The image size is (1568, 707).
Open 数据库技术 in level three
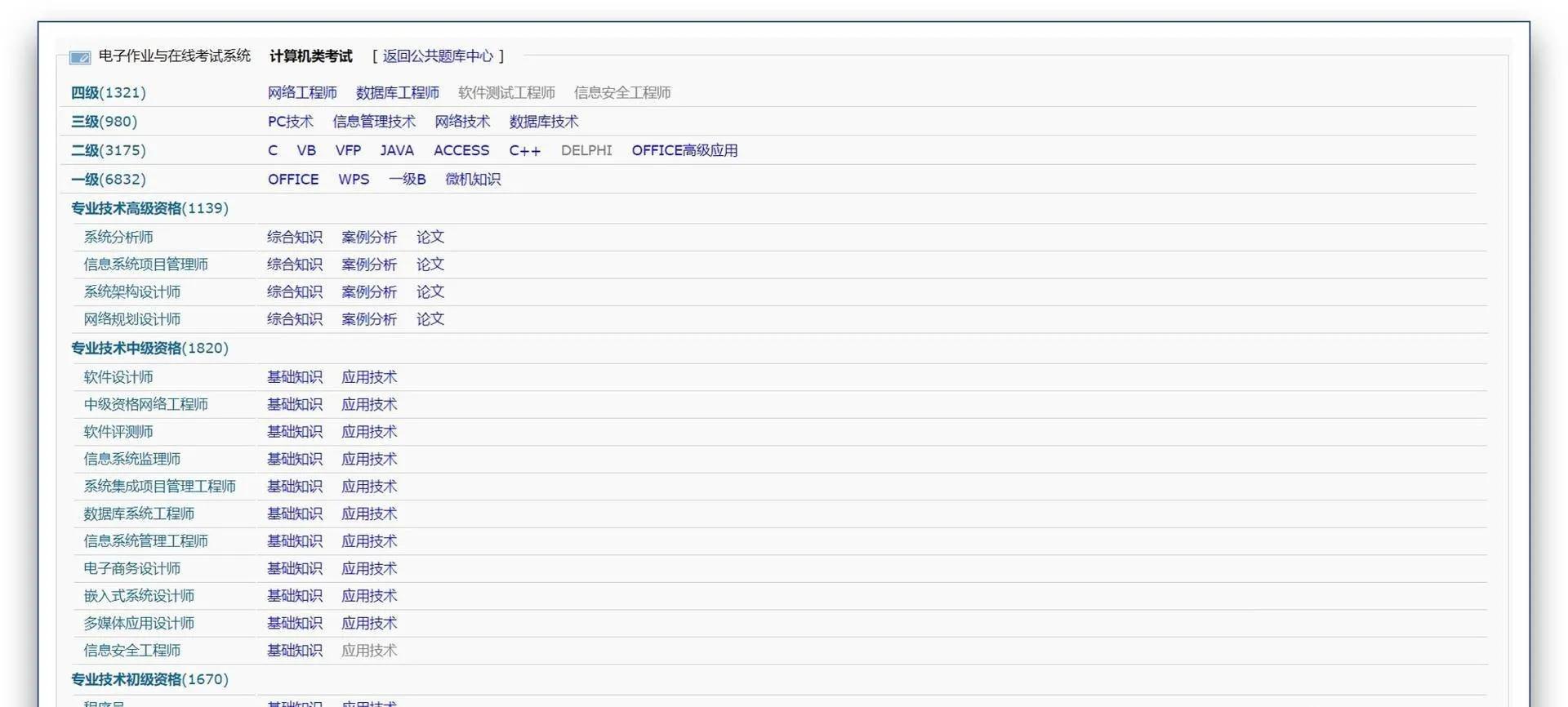pos(544,121)
